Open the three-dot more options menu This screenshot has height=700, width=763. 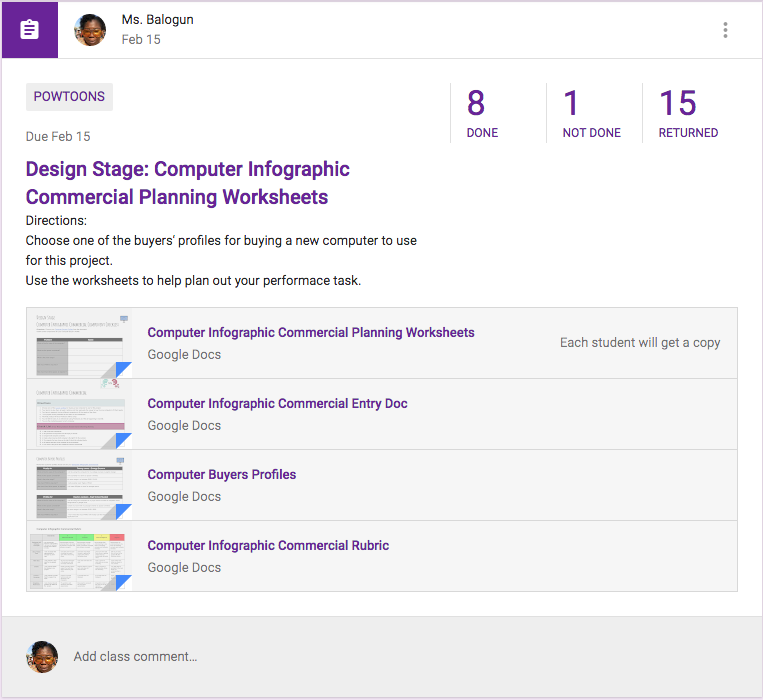[725, 30]
